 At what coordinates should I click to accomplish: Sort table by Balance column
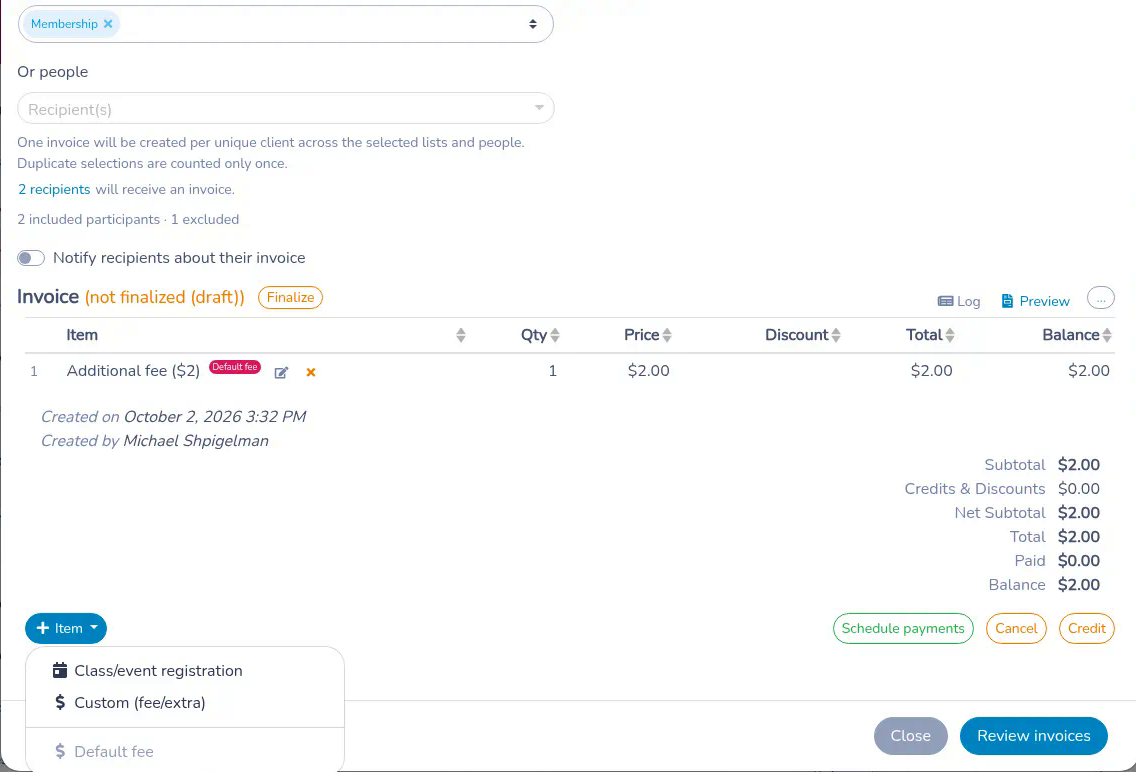tap(1107, 335)
